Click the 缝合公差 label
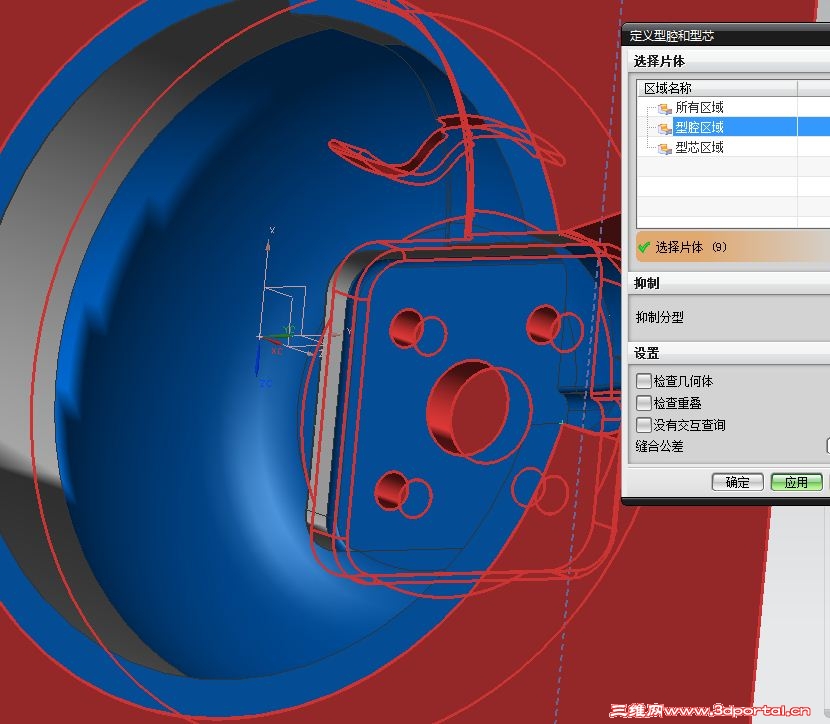The width and height of the screenshot is (830, 724). pos(660,446)
